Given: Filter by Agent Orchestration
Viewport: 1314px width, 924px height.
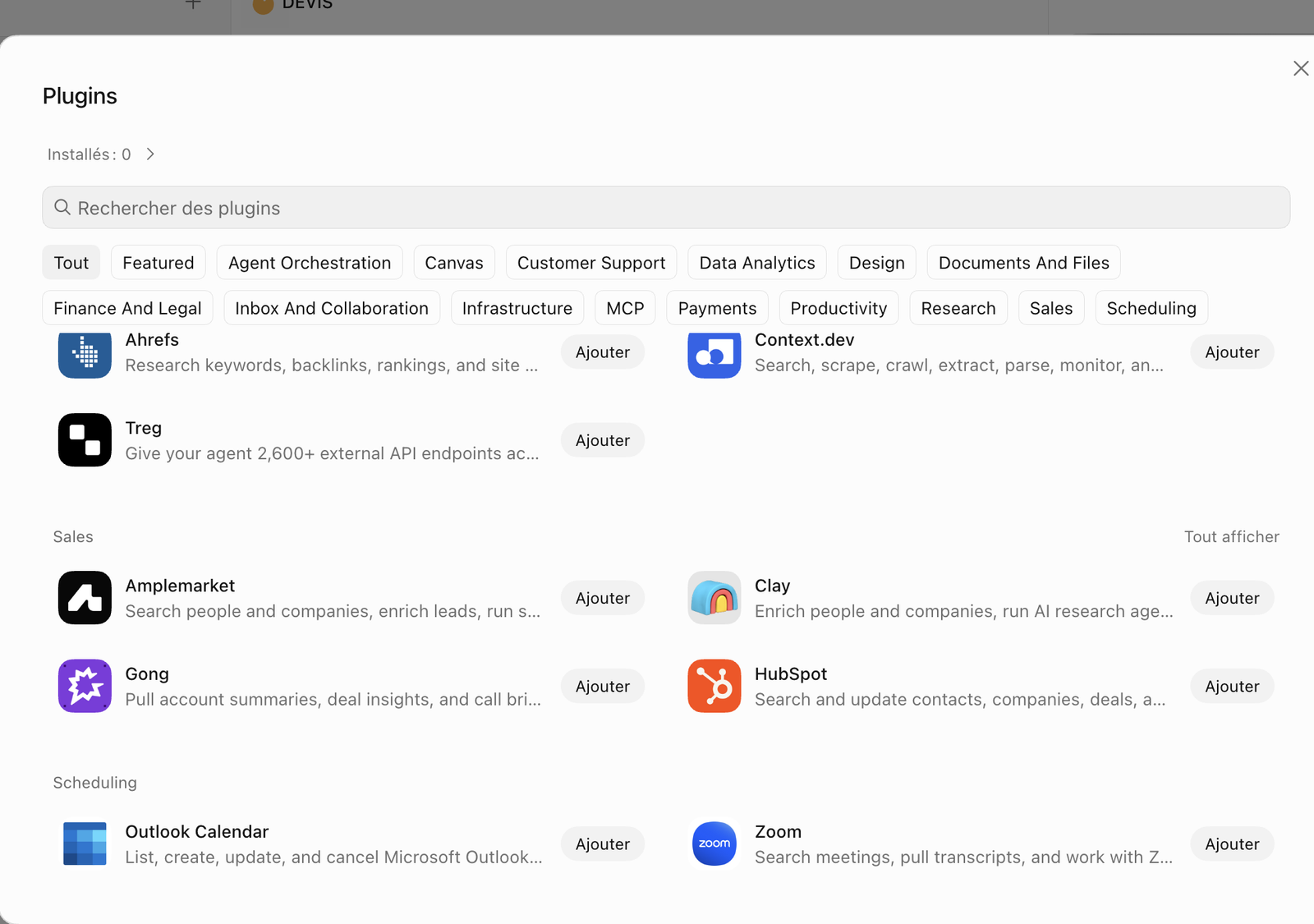Looking at the screenshot, I should coord(310,263).
